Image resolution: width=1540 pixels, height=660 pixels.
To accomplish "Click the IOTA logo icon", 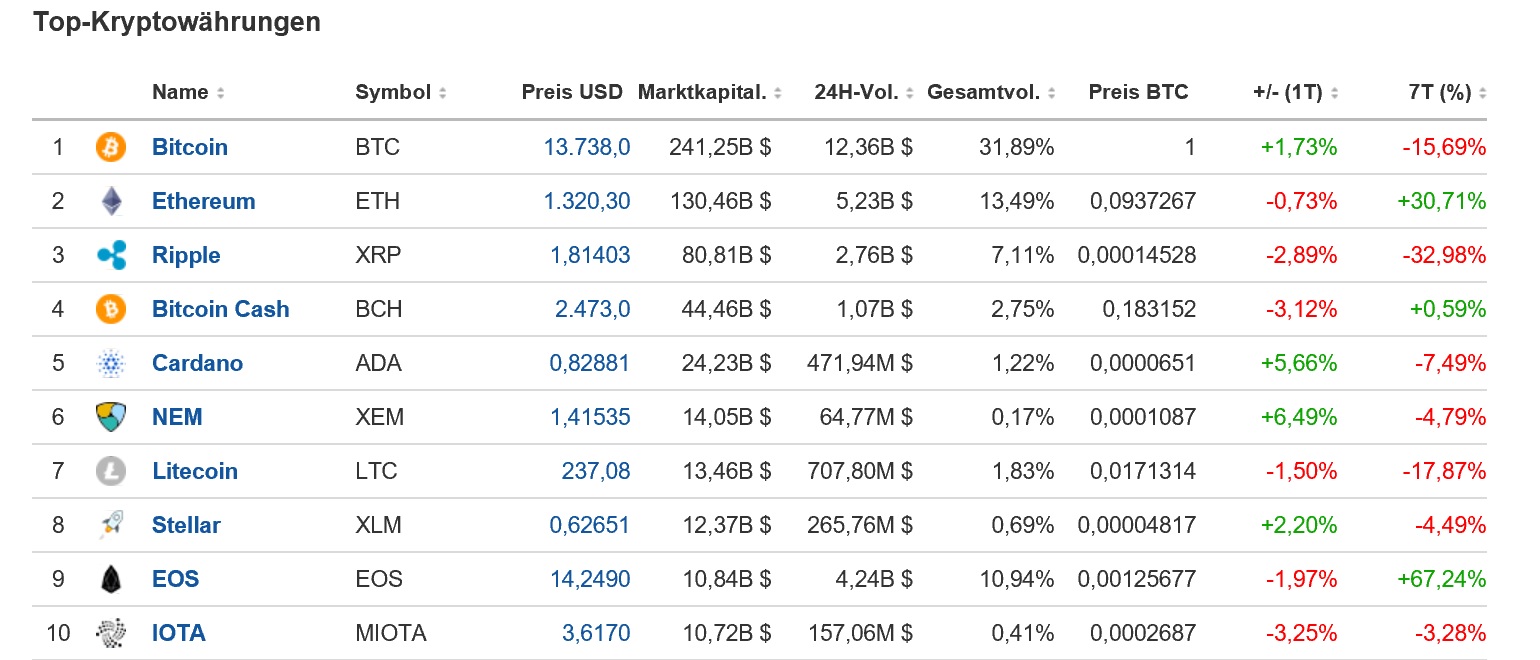I will pyautogui.click(x=111, y=634).
